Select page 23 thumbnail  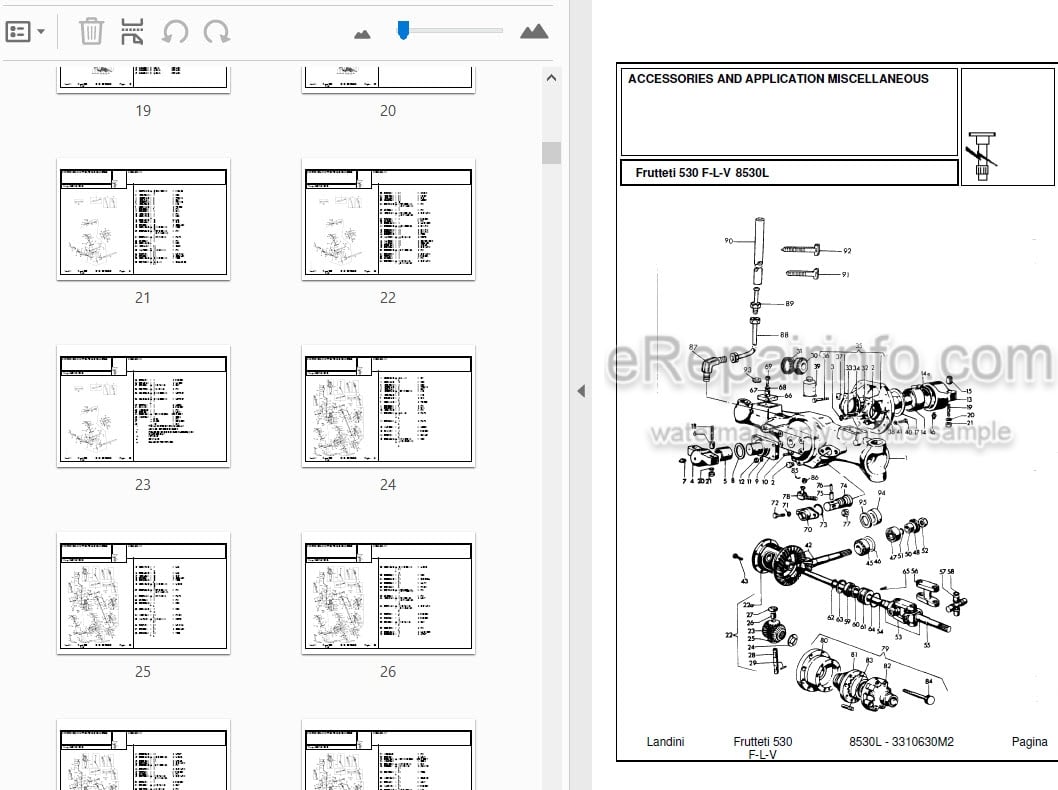coord(143,406)
